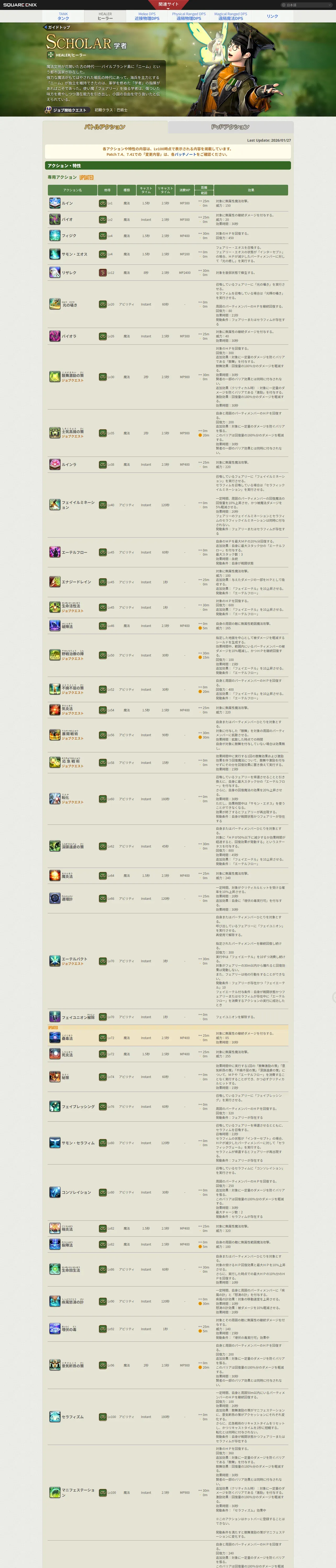Image resolution: width=336 pixels, height=1568 pixels.
Task: Open the language selector 日本語 dropdown
Action: point(307,5)
